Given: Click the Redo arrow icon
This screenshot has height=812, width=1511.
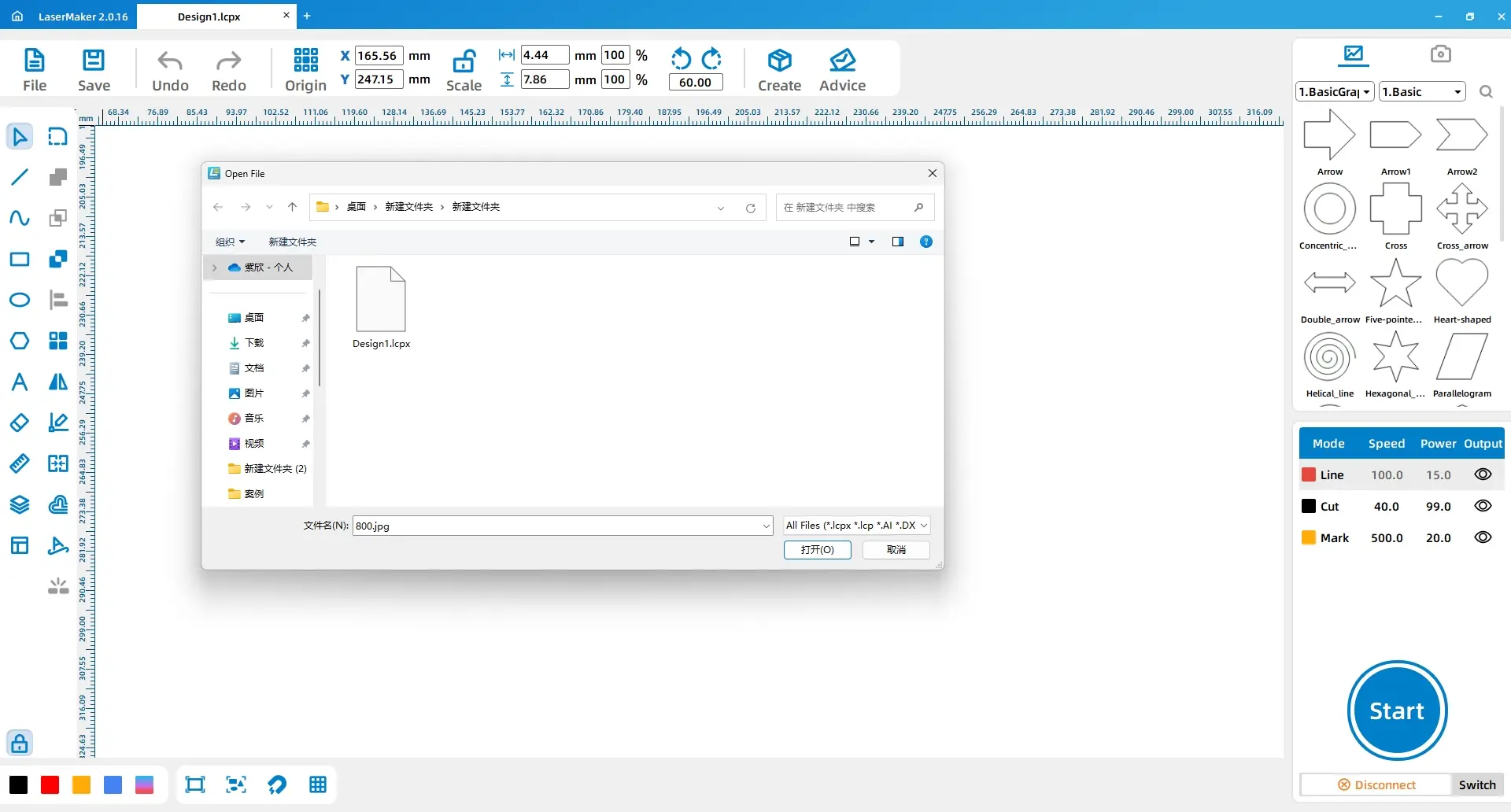Looking at the screenshot, I should [x=229, y=61].
